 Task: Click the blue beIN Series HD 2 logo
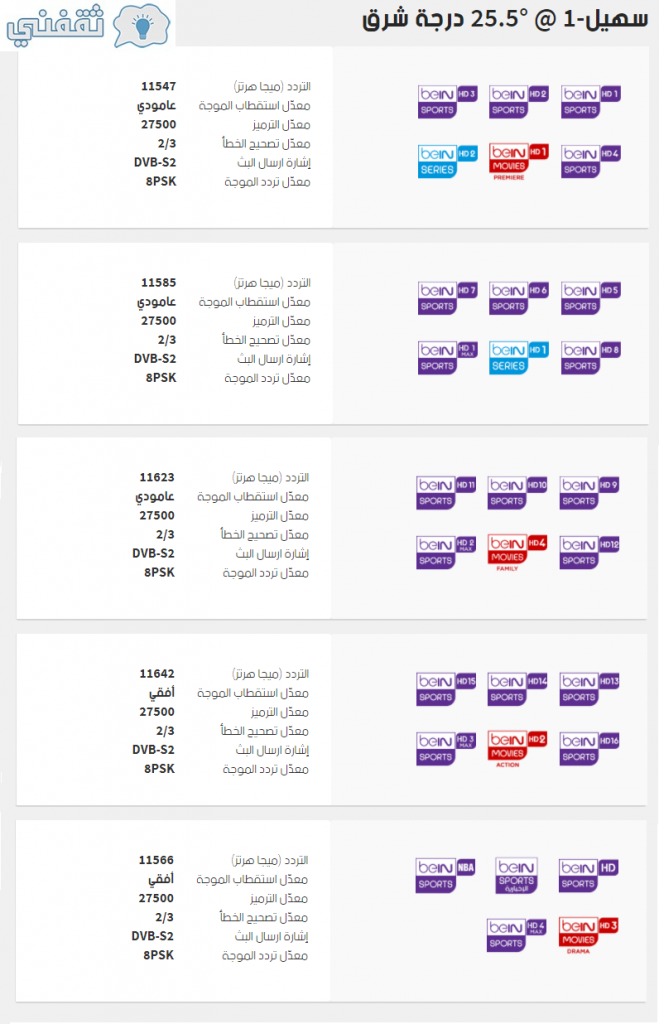click(x=447, y=161)
